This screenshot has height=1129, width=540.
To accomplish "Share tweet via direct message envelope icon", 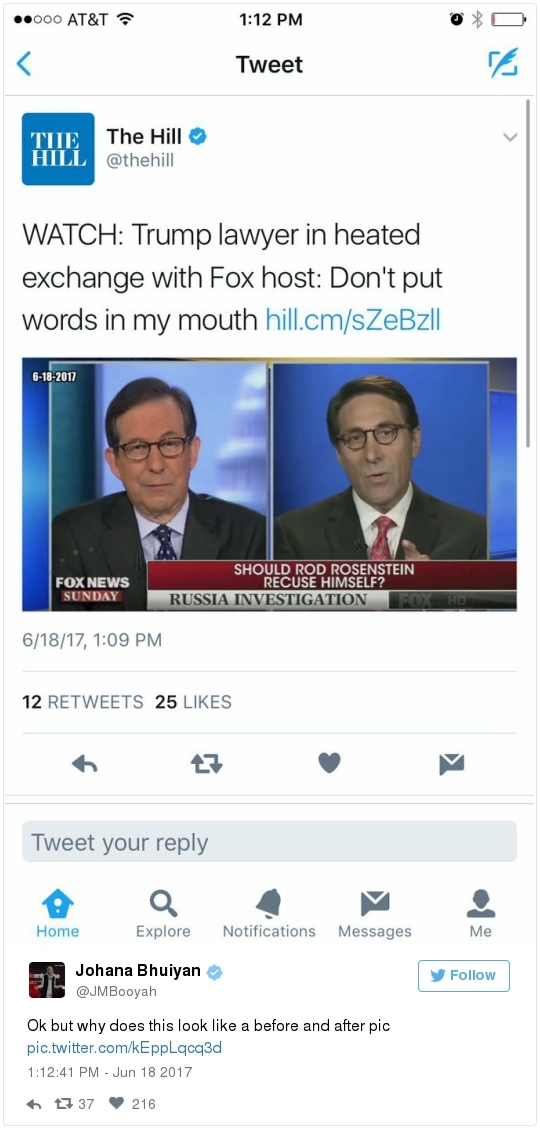I will [451, 764].
